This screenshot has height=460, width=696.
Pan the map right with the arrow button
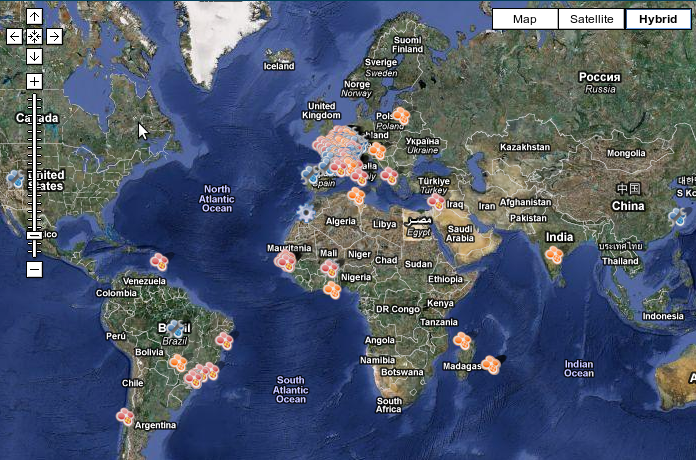click(x=54, y=36)
